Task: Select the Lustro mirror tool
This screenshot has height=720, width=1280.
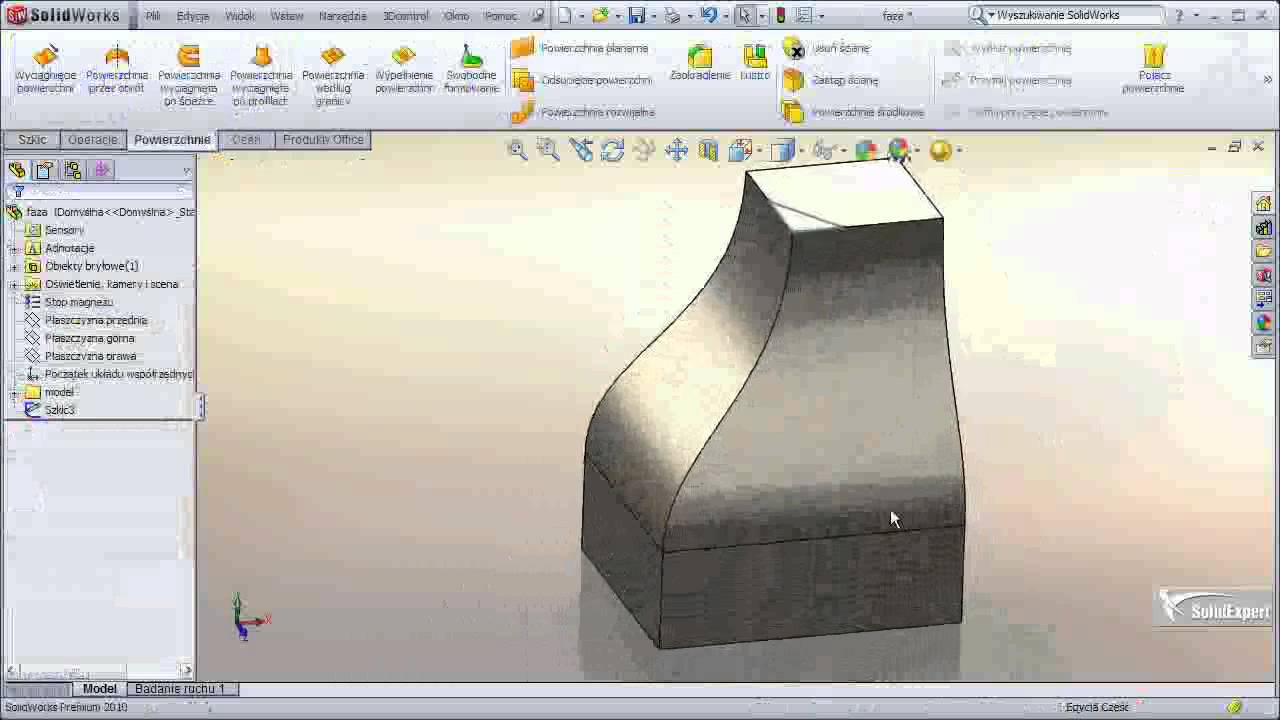Action: click(755, 63)
